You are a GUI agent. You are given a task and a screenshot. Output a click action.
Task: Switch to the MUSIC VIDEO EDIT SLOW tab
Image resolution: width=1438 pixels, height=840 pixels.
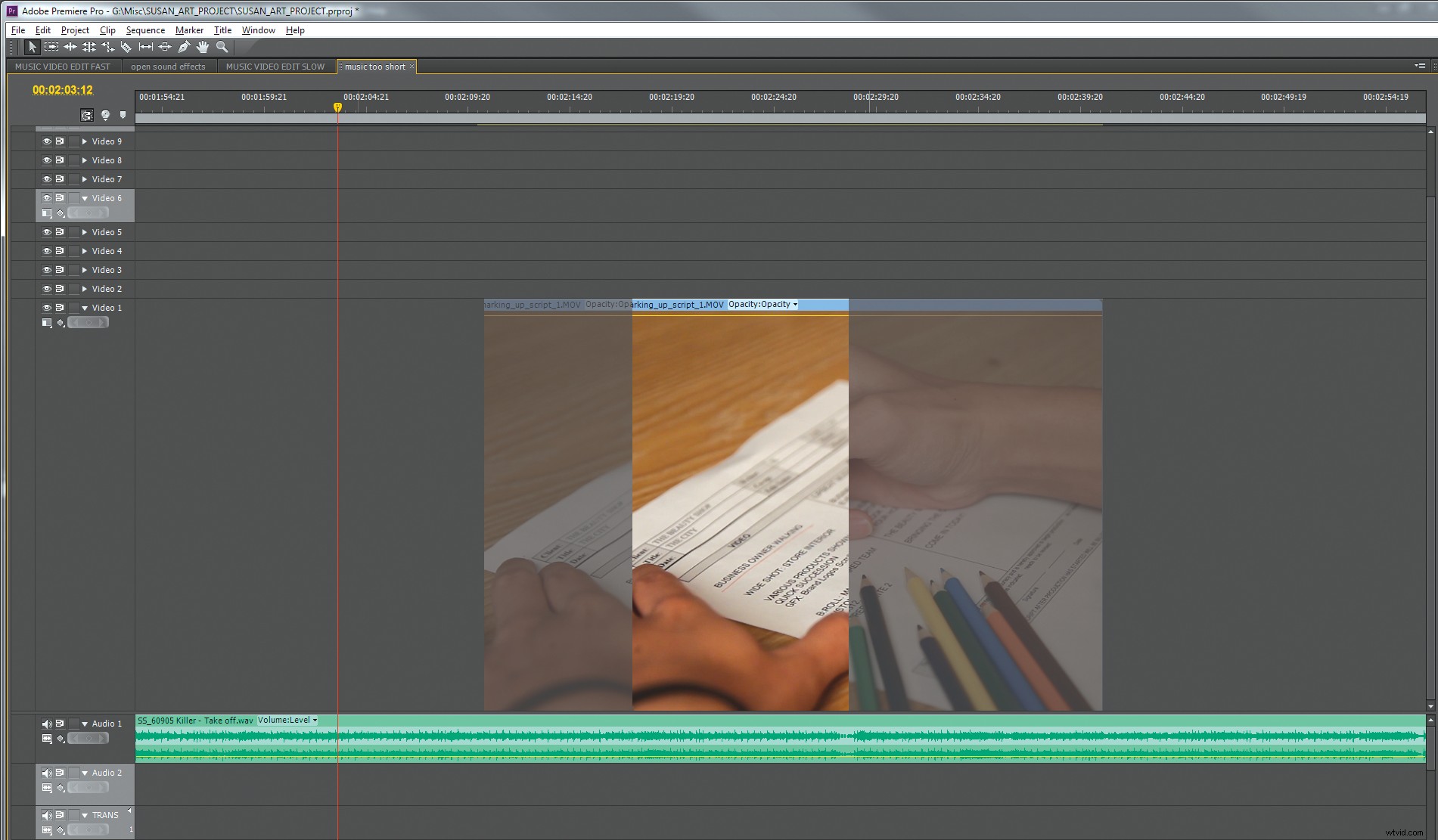275,67
